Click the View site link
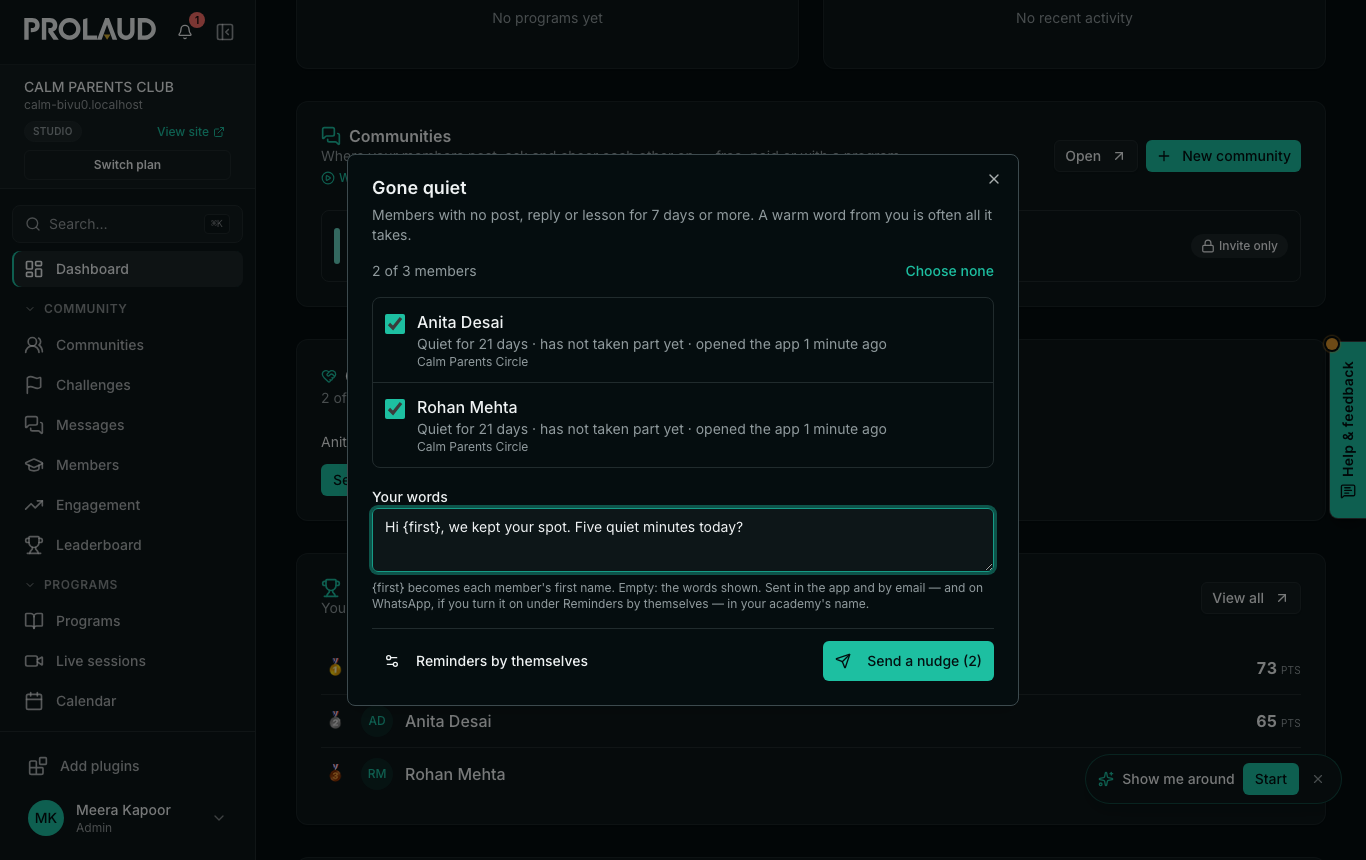This screenshot has width=1366, height=860. coord(190,132)
